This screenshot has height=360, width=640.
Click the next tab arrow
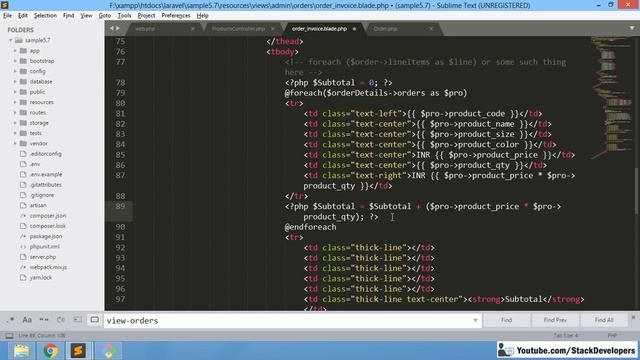point(118,28)
